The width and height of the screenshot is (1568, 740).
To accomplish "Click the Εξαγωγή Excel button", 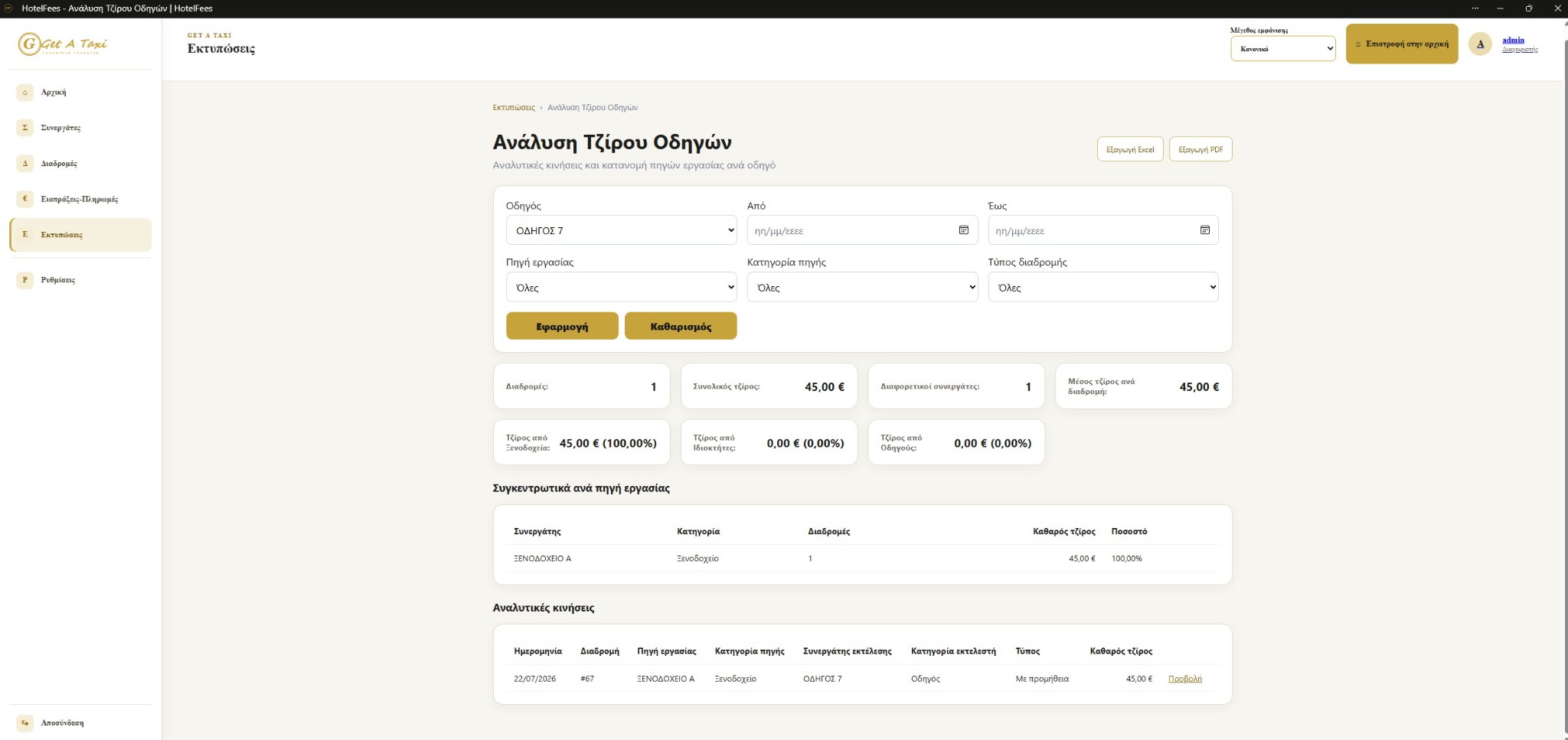I will pyautogui.click(x=1130, y=149).
